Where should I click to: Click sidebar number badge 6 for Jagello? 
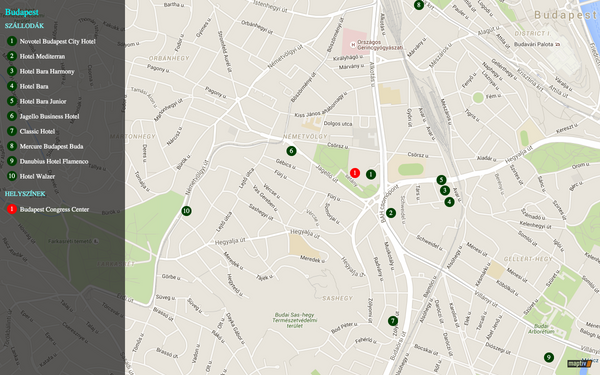[12, 116]
